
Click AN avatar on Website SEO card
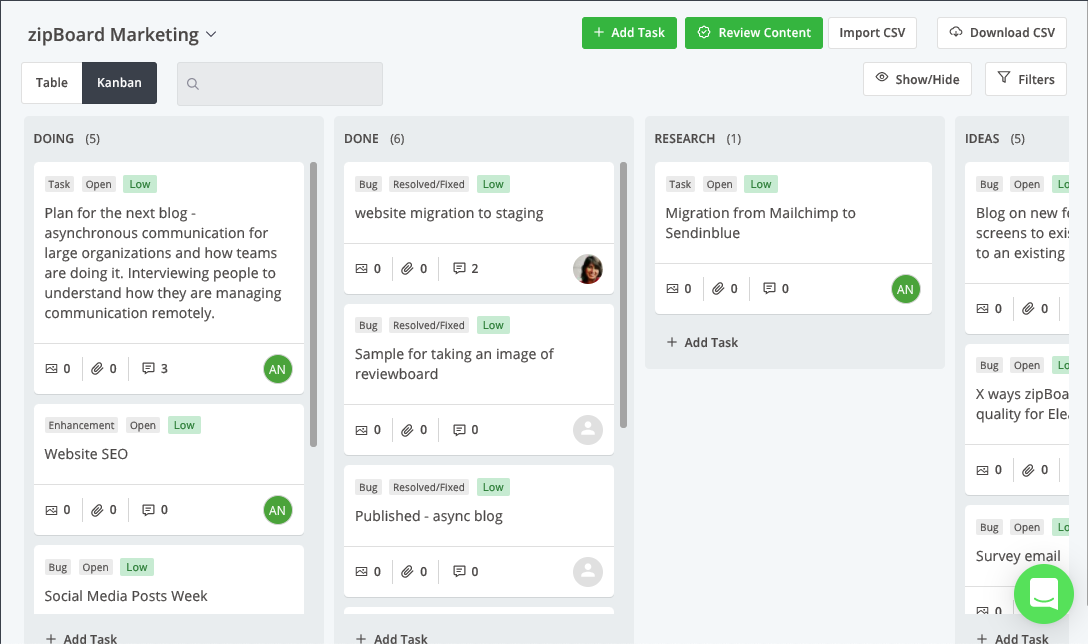point(278,510)
